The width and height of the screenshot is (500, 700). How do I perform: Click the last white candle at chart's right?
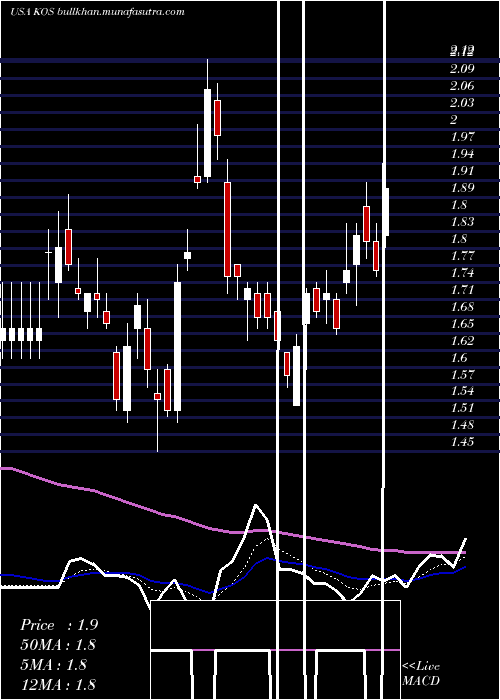click(387, 212)
